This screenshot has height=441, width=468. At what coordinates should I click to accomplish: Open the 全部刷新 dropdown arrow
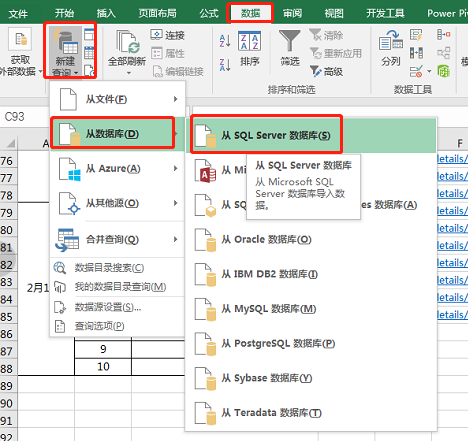tap(129, 73)
